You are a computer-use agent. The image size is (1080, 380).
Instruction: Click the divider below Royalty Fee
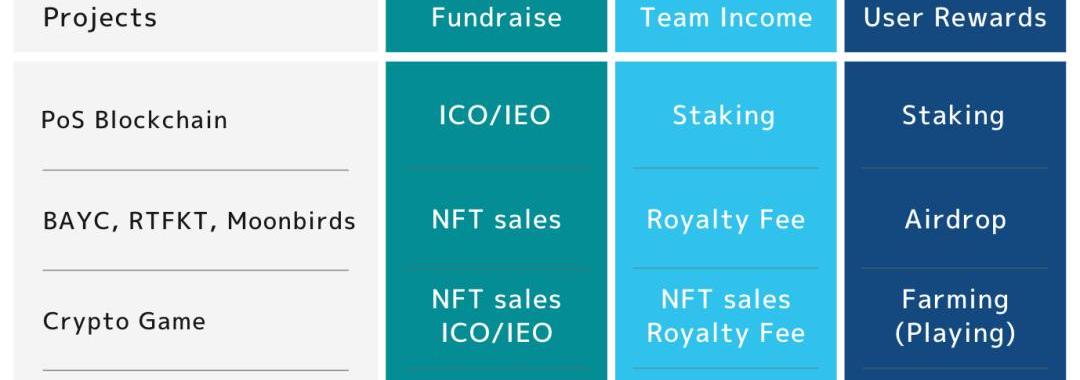pos(726,268)
